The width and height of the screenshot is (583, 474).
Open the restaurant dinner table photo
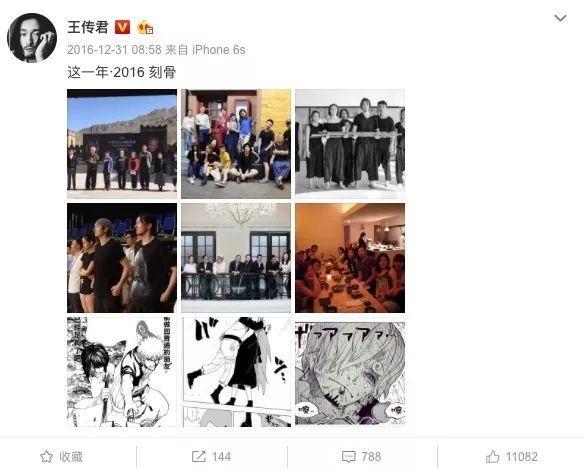click(x=350, y=258)
